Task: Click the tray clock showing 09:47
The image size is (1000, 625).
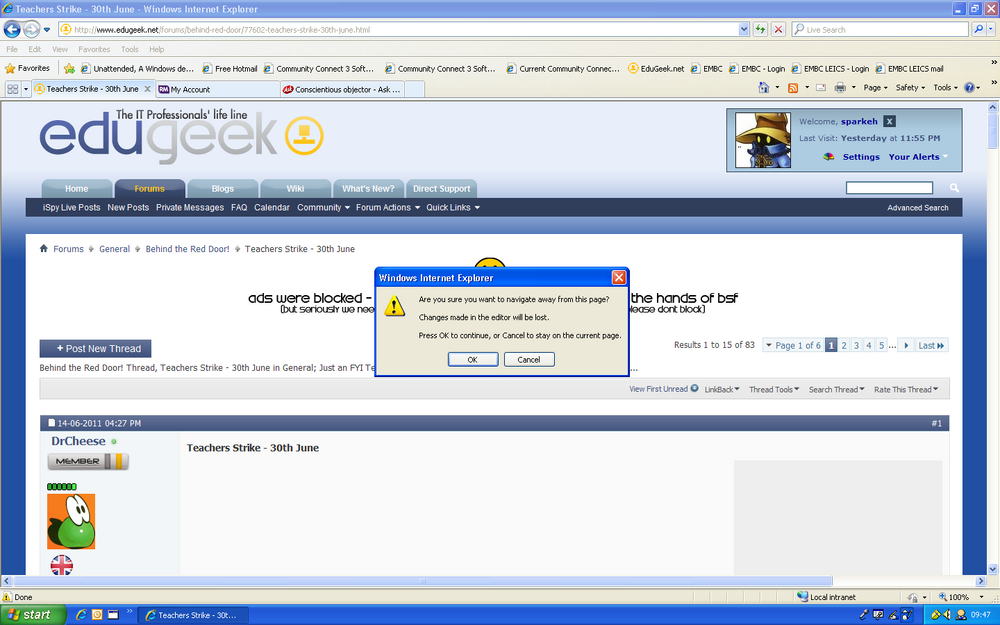Action: (x=981, y=615)
